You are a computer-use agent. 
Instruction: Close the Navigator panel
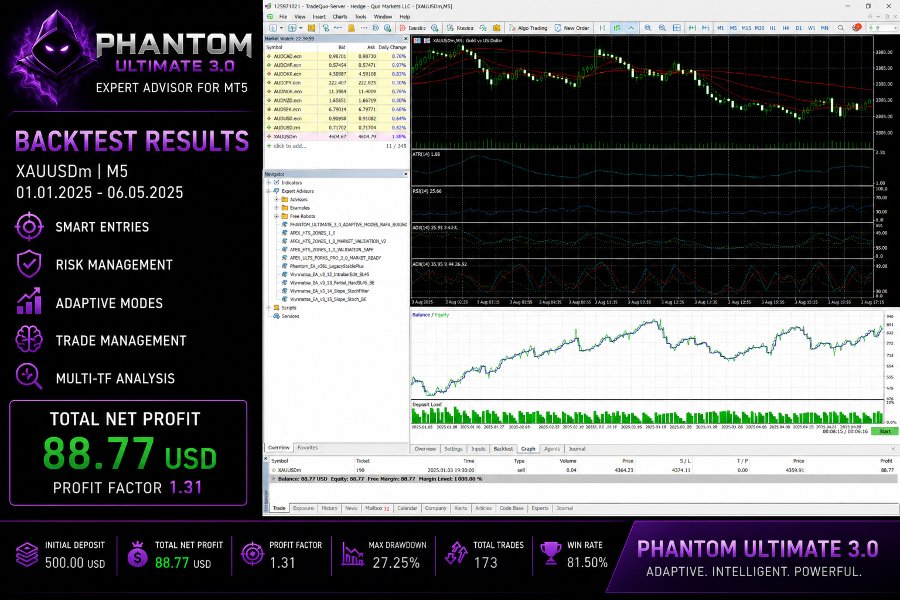pyautogui.click(x=405, y=174)
